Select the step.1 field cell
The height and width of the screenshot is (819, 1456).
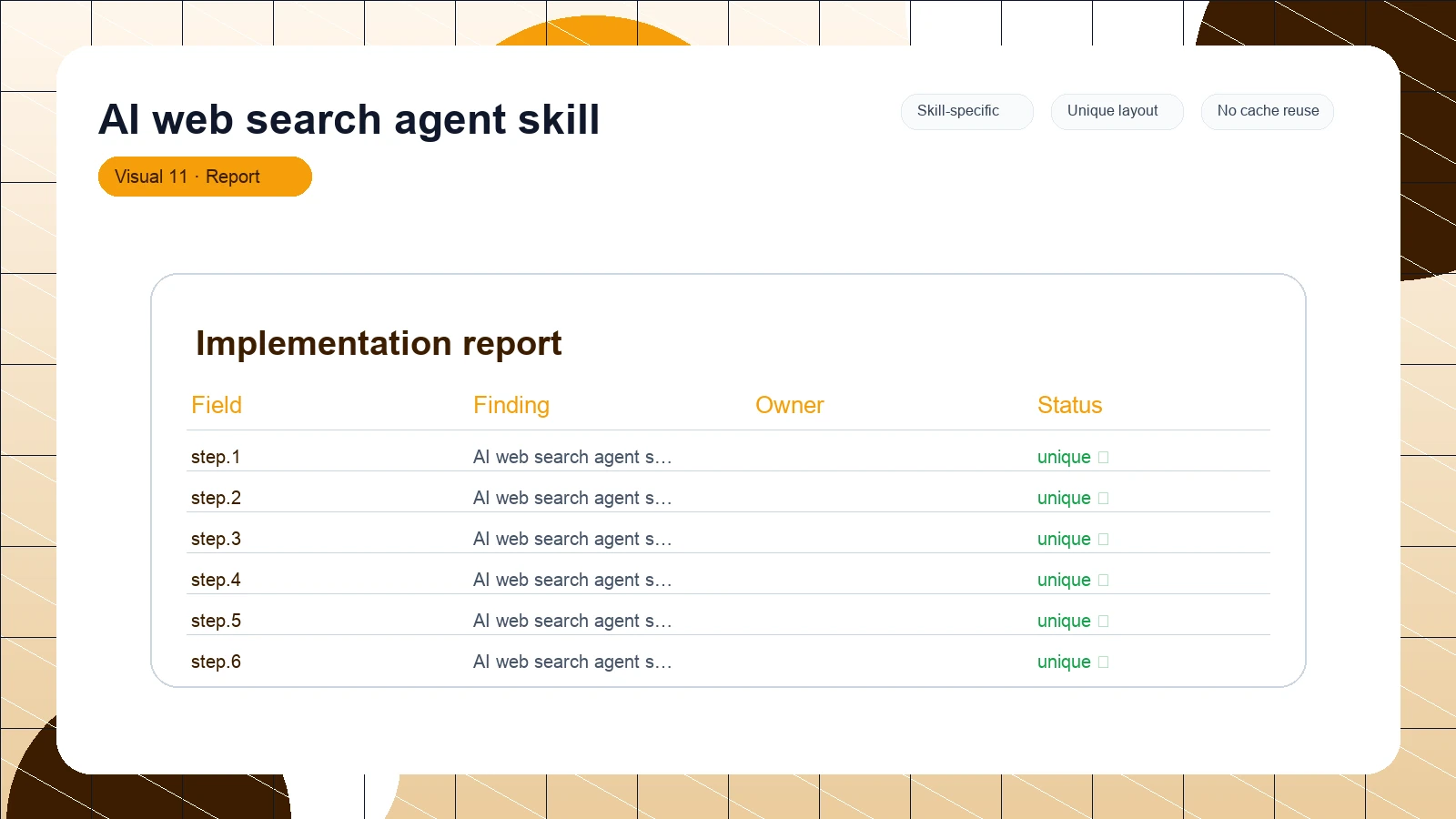(216, 457)
